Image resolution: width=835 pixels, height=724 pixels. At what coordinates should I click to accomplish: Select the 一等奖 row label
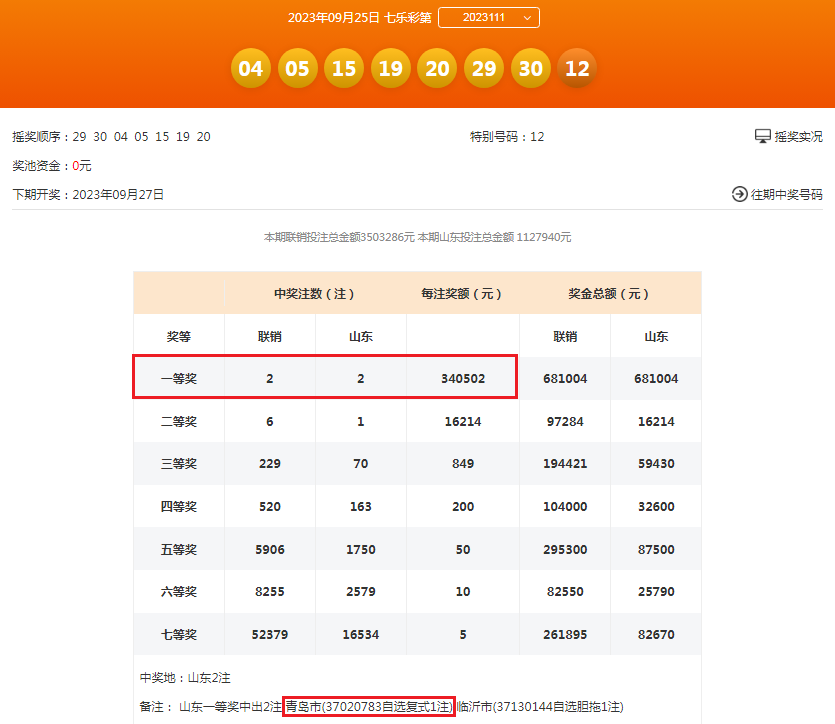(179, 379)
